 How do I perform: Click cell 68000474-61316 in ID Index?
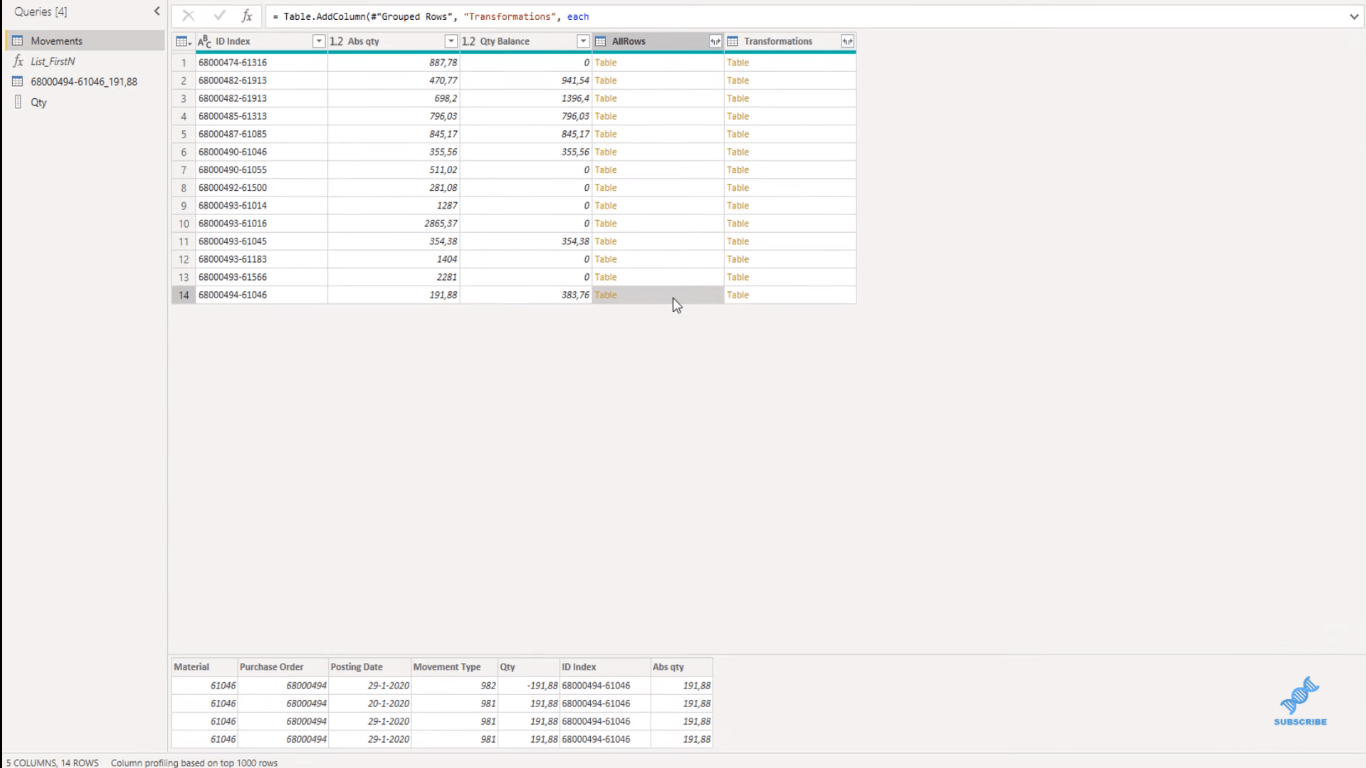click(x=261, y=62)
